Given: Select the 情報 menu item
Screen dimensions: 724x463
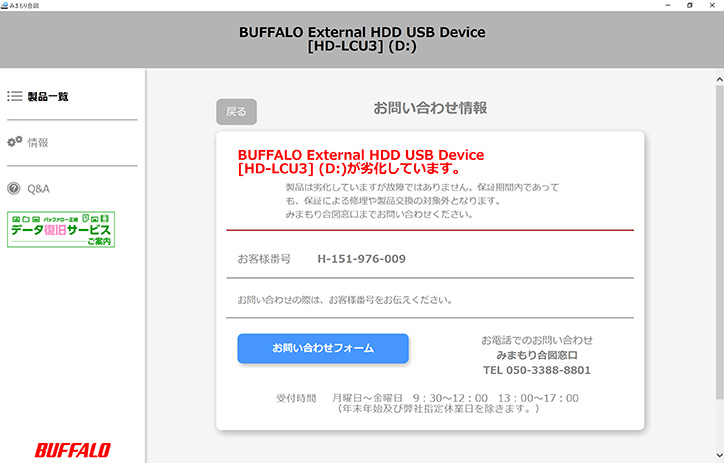Looking at the screenshot, I should (38, 142).
